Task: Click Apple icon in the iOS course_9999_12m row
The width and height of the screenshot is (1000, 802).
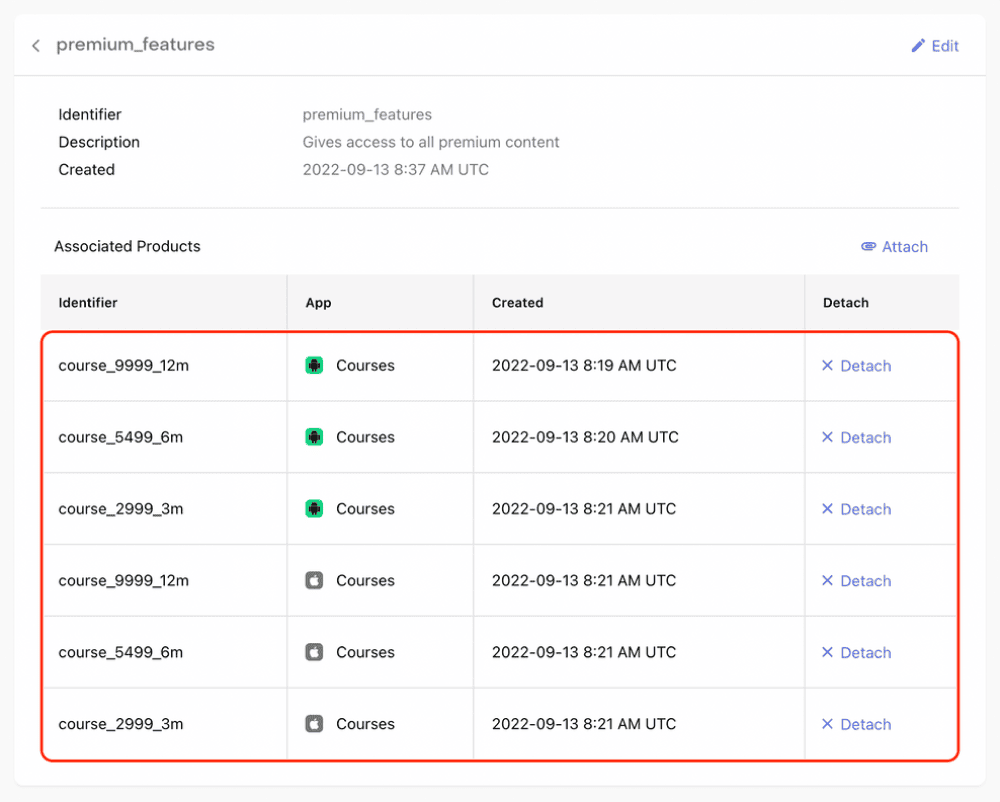Action: pos(314,581)
